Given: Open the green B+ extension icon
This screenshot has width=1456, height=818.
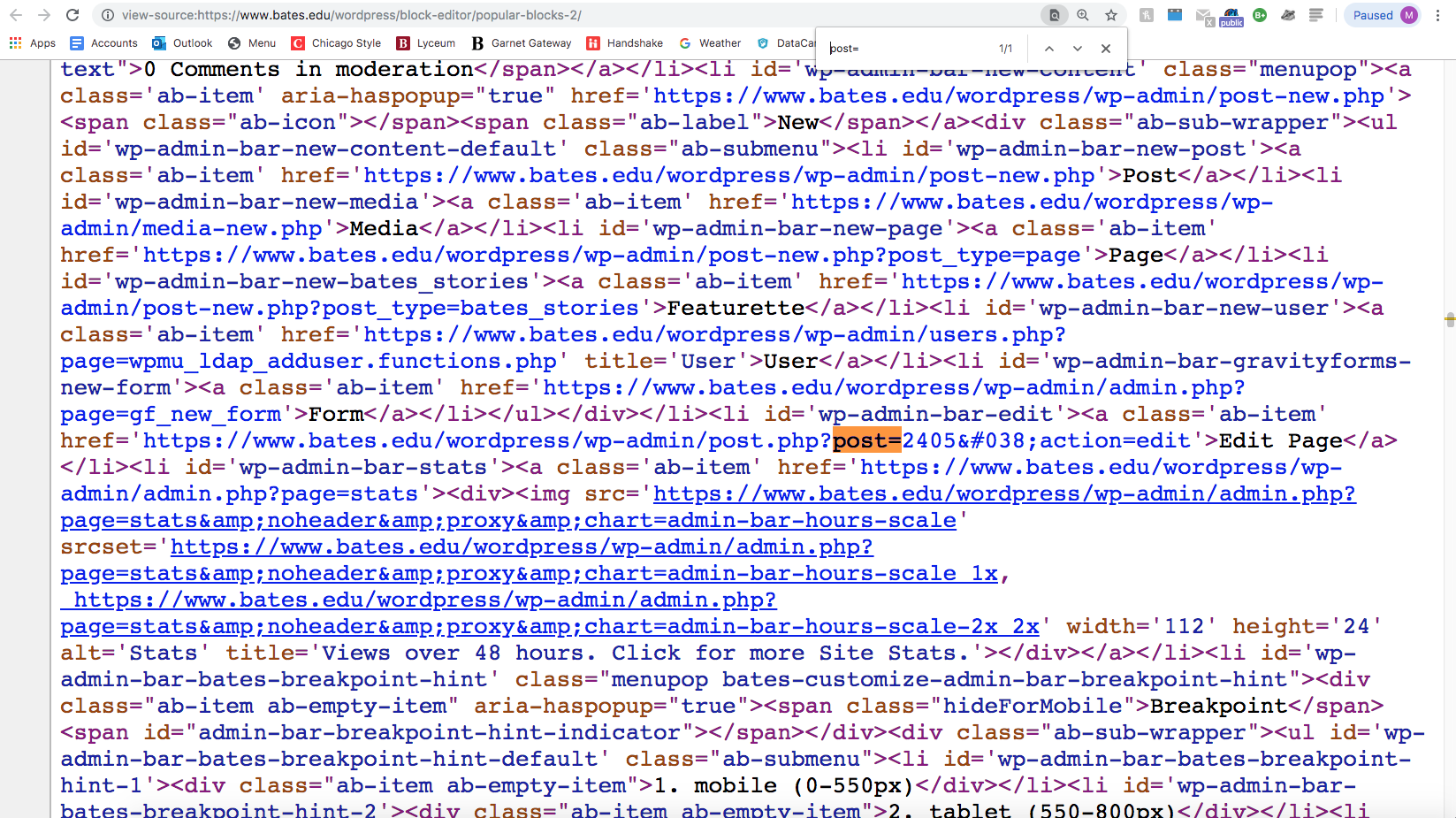Looking at the screenshot, I should 1260,15.
